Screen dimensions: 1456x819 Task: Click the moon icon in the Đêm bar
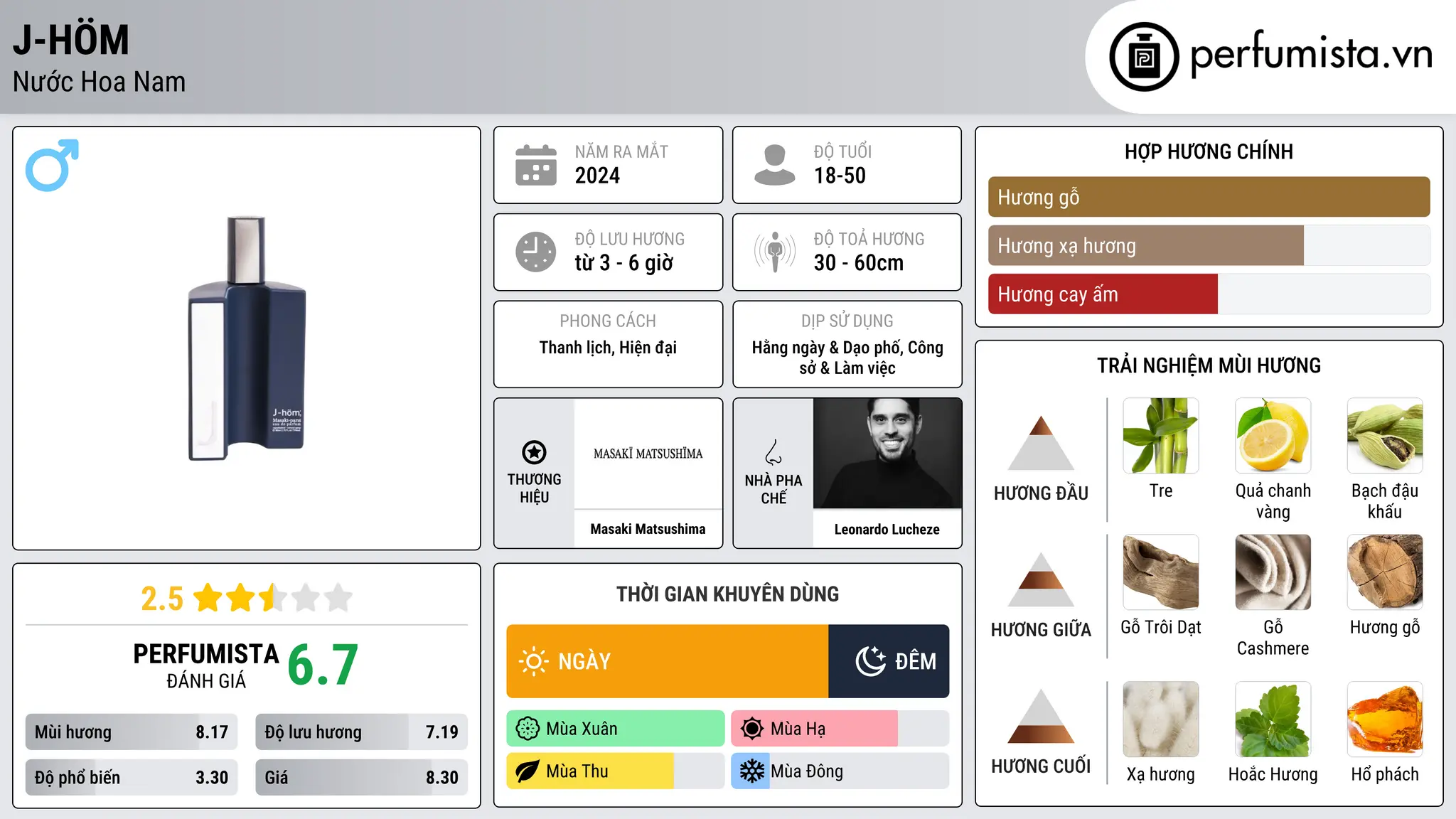[x=870, y=661]
